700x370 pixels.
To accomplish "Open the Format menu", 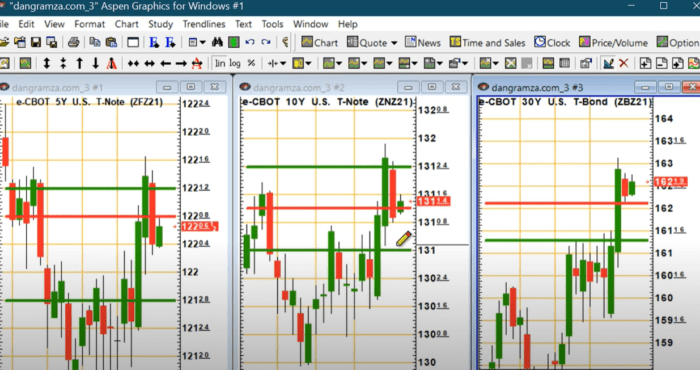I will point(89,24).
